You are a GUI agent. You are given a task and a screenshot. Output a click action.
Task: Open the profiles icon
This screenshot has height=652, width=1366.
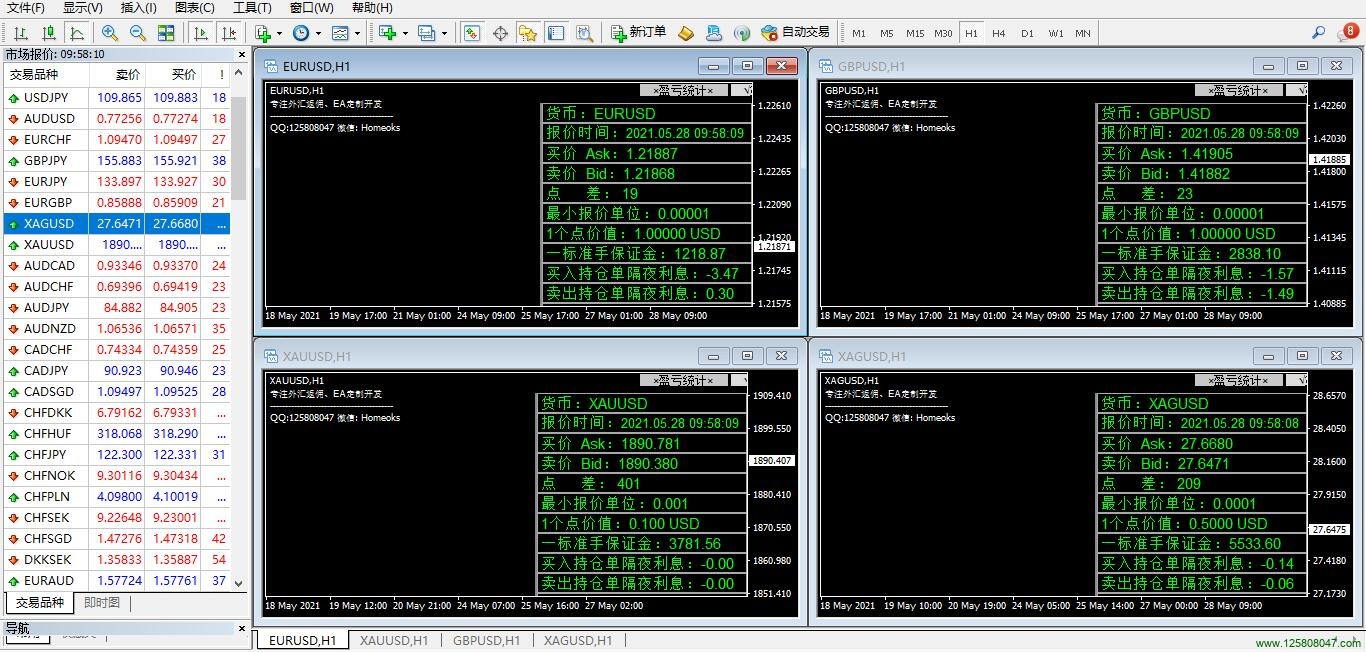(427, 33)
